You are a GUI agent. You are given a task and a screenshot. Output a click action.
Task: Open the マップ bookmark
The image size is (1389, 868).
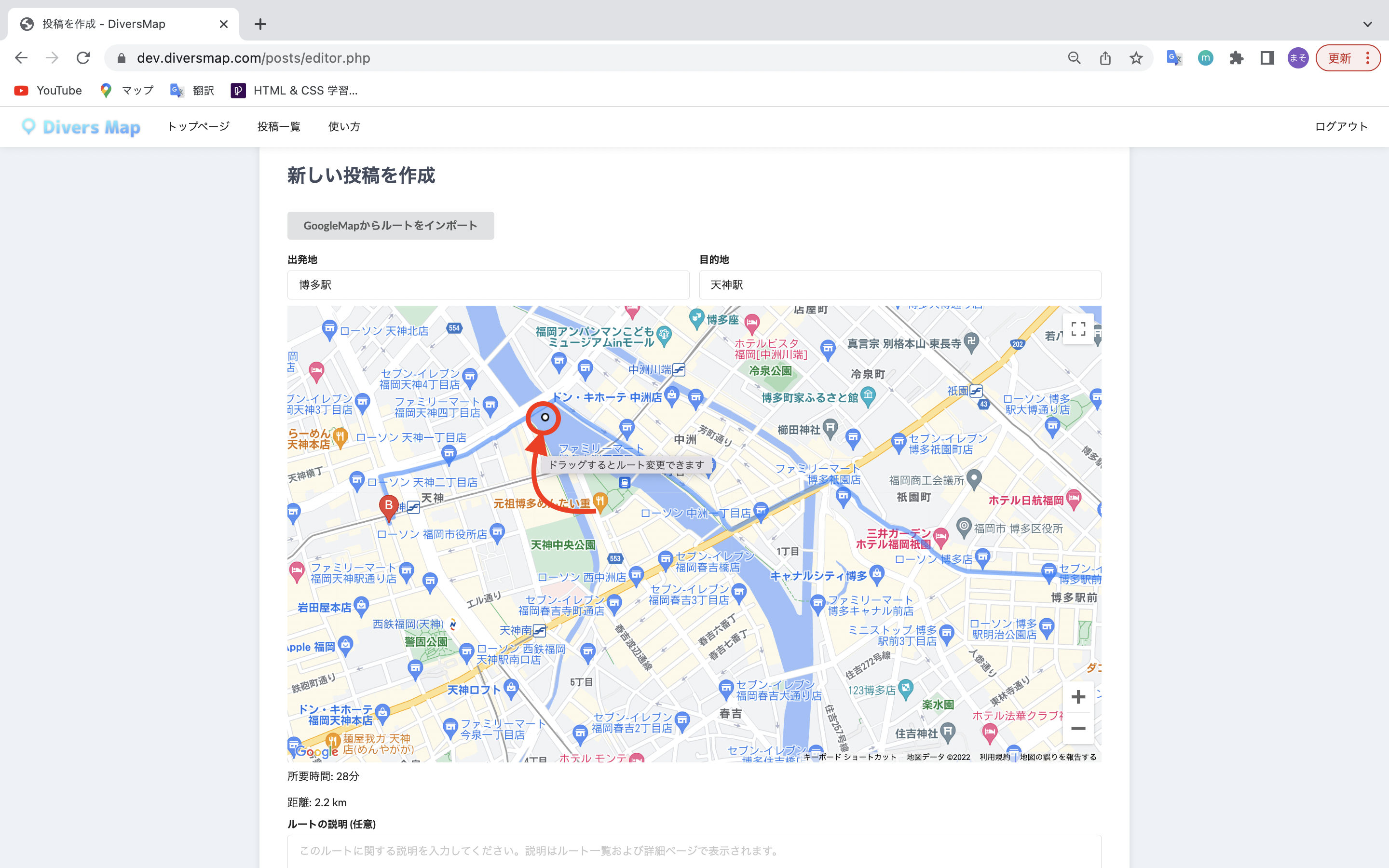coord(127,90)
